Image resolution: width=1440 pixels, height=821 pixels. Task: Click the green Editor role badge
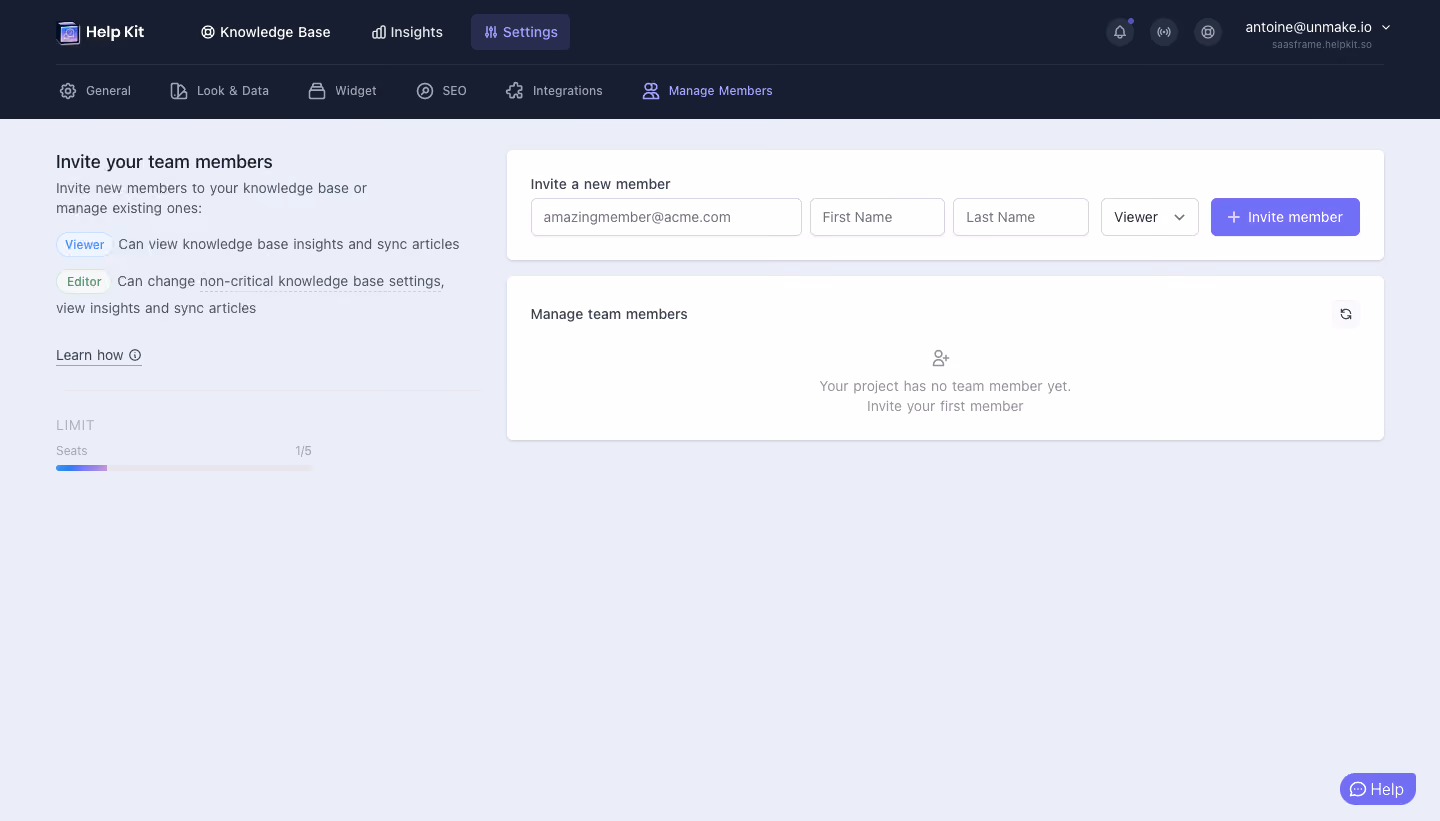84,281
